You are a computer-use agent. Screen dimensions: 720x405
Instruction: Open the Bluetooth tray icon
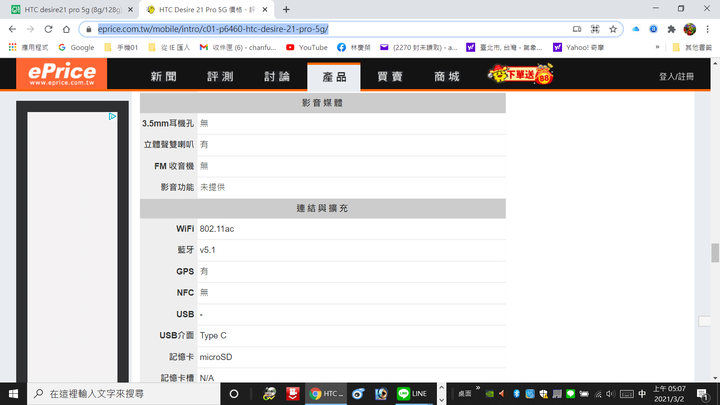(516, 394)
